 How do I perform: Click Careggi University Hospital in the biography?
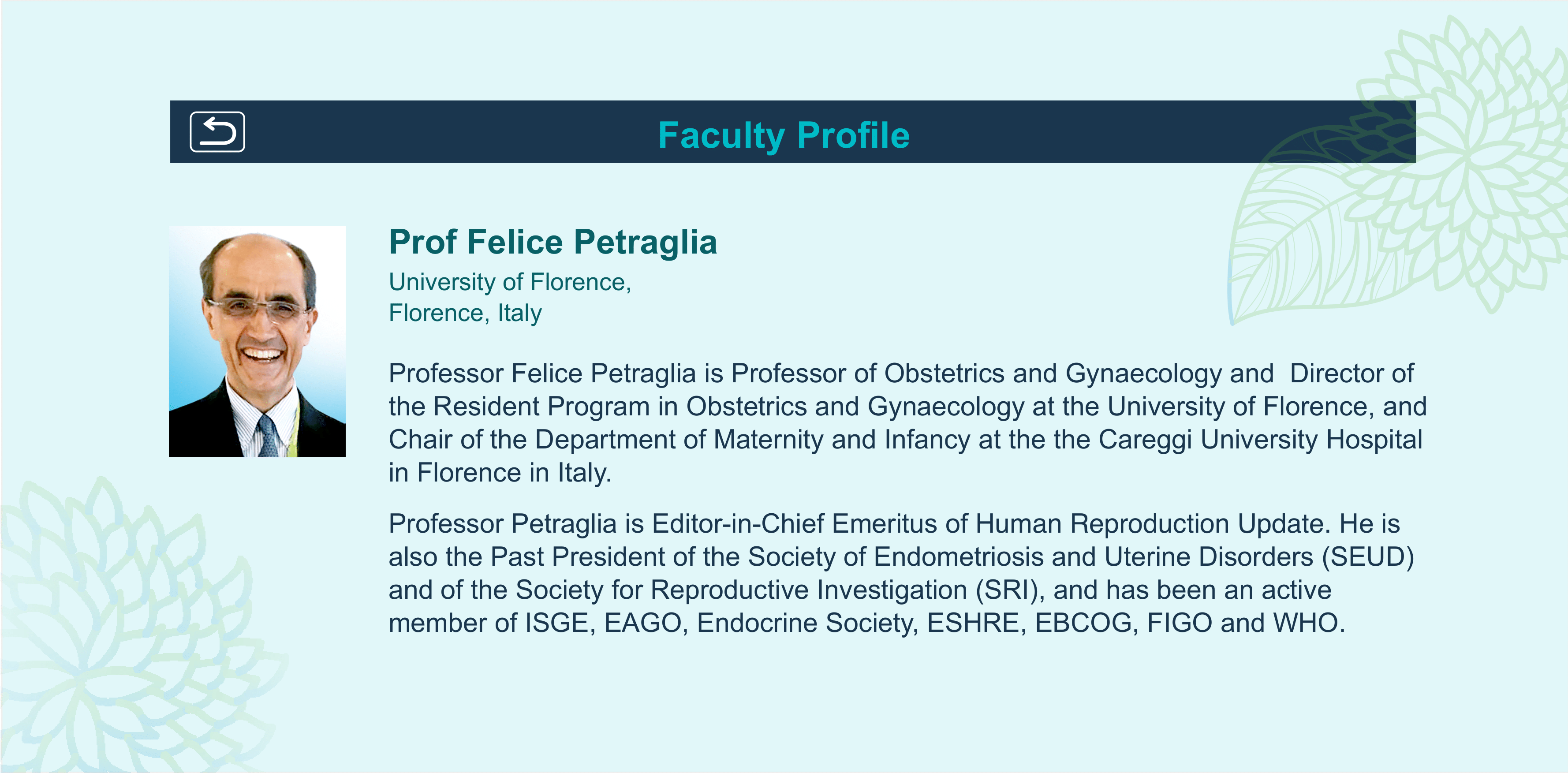click(x=1260, y=440)
